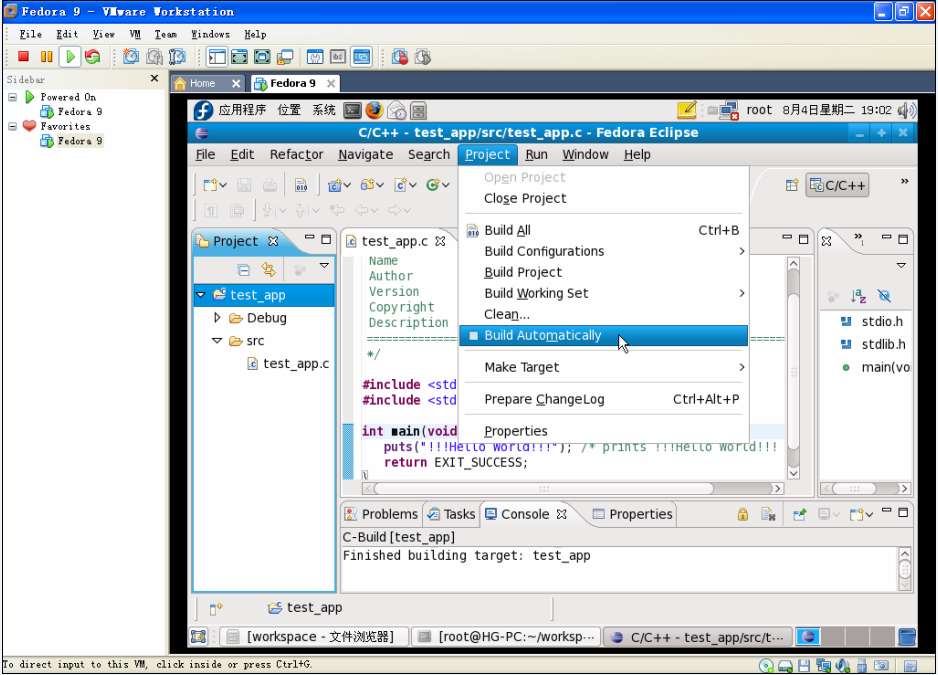The height and width of the screenshot is (675, 938).
Task: Close the test_app.c editor tab
Action: tap(440, 241)
